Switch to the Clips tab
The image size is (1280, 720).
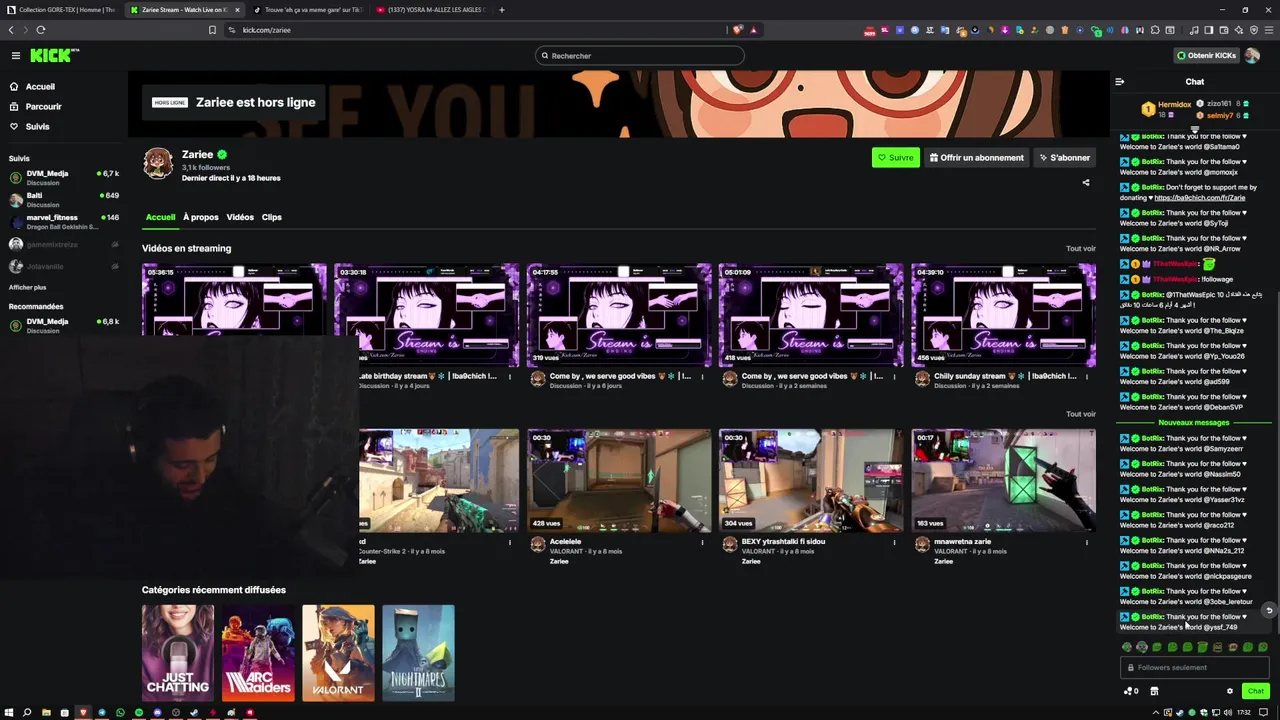coord(272,217)
